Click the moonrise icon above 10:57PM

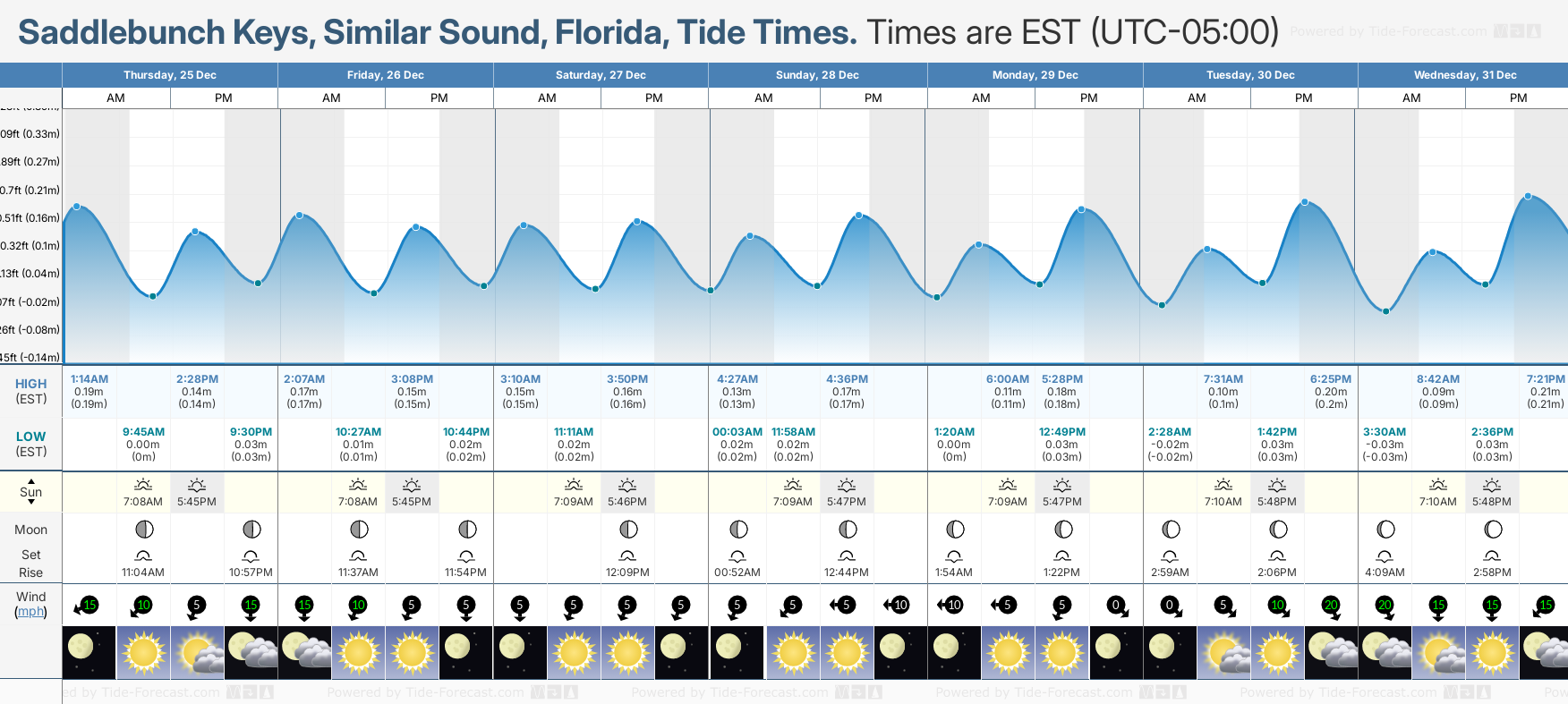click(x=251, y=556)
